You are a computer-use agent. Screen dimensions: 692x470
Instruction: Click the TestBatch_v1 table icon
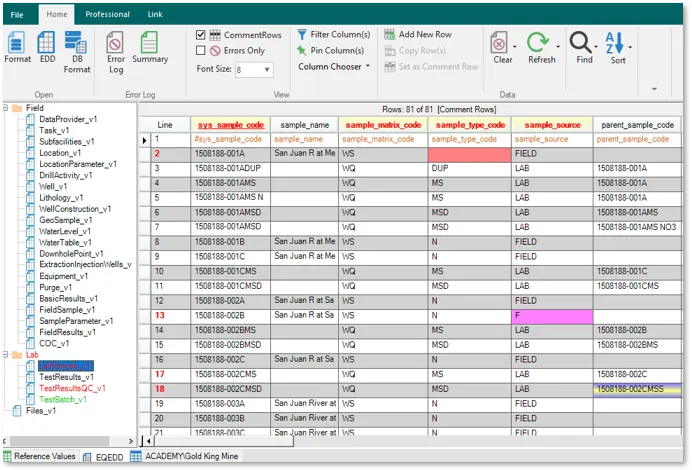30,399
